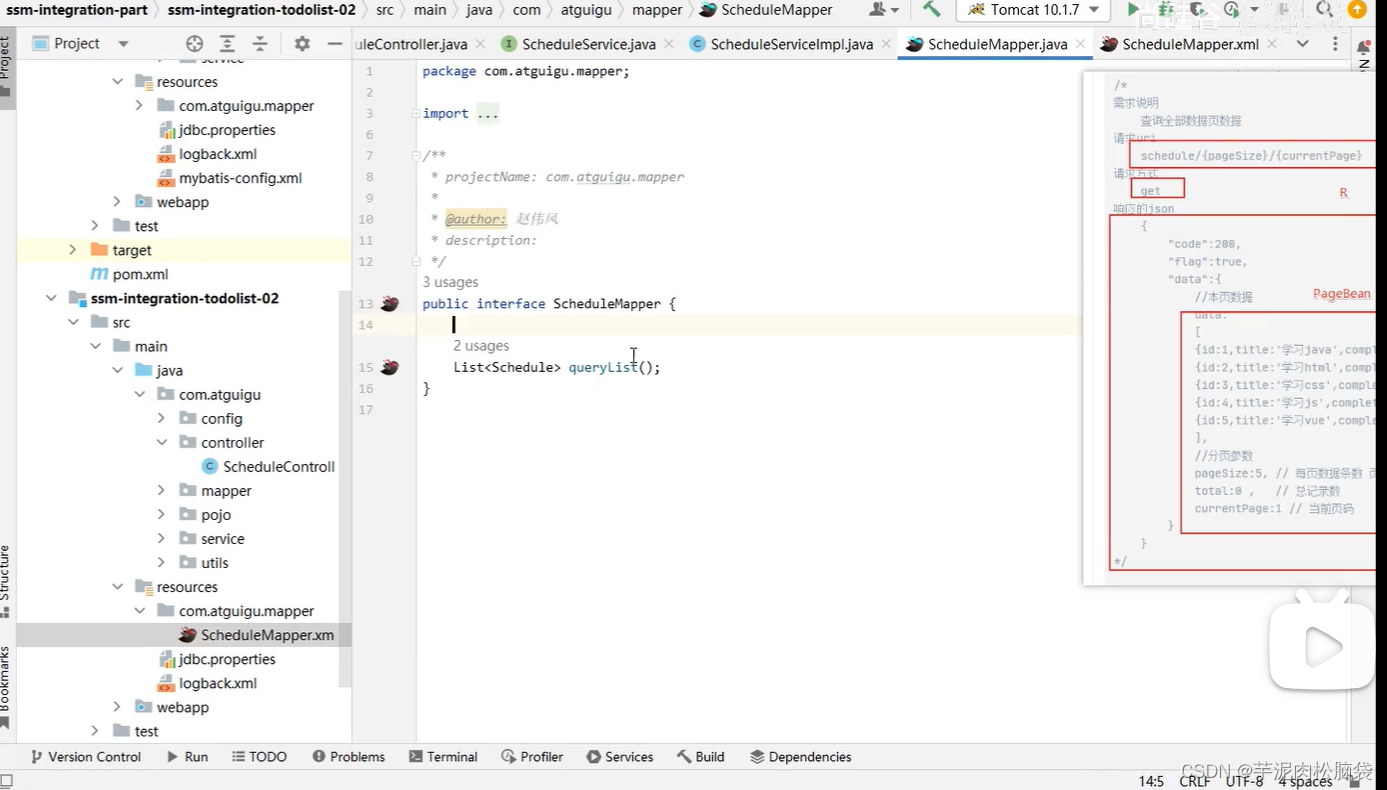Viewport: 1387px width, 790px height.
Task: Collapse the controller package
Action: [161, 442]
